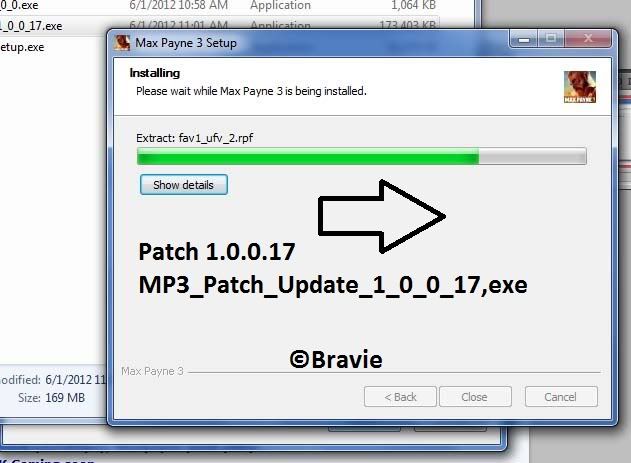Show details of the installation
Screen dimensions: 631x463
point(184,185)
